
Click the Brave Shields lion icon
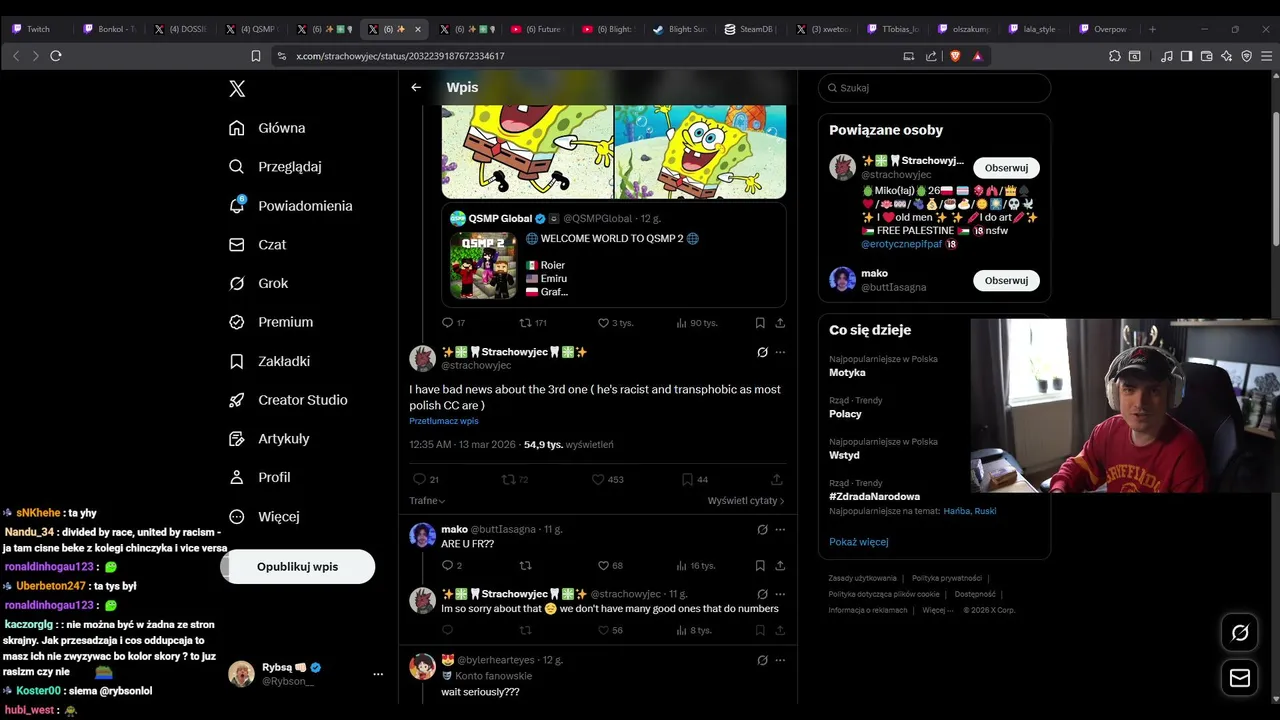pos(955,56)
